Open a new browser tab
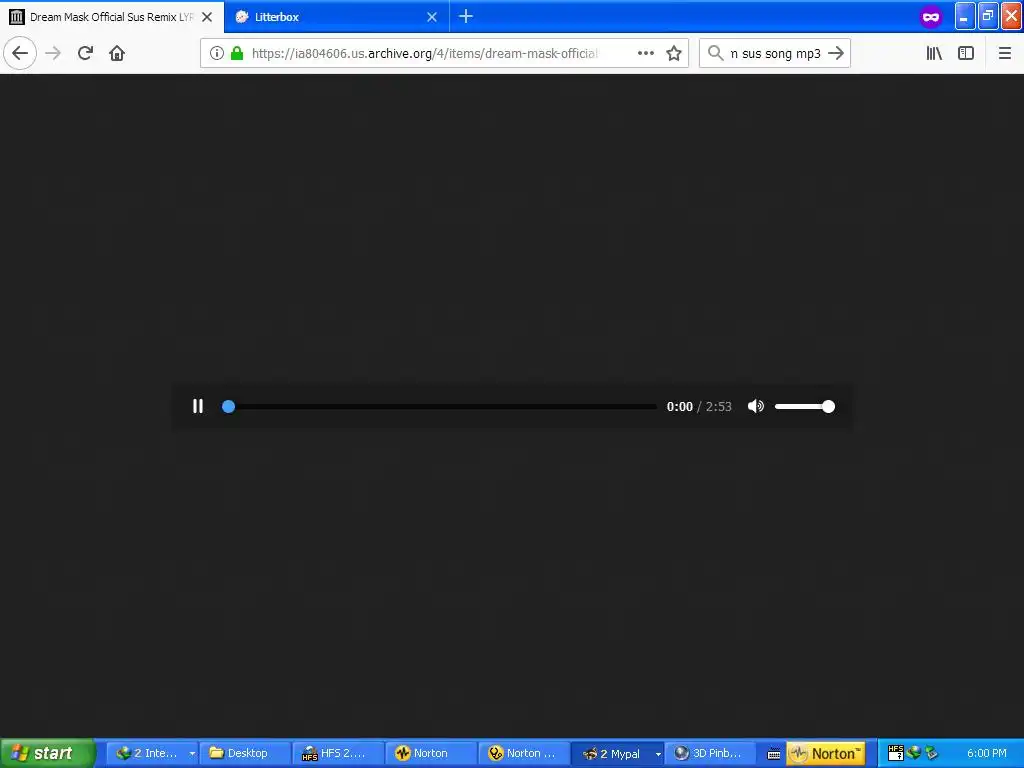Screen dimensions: 1024x768 466,16
